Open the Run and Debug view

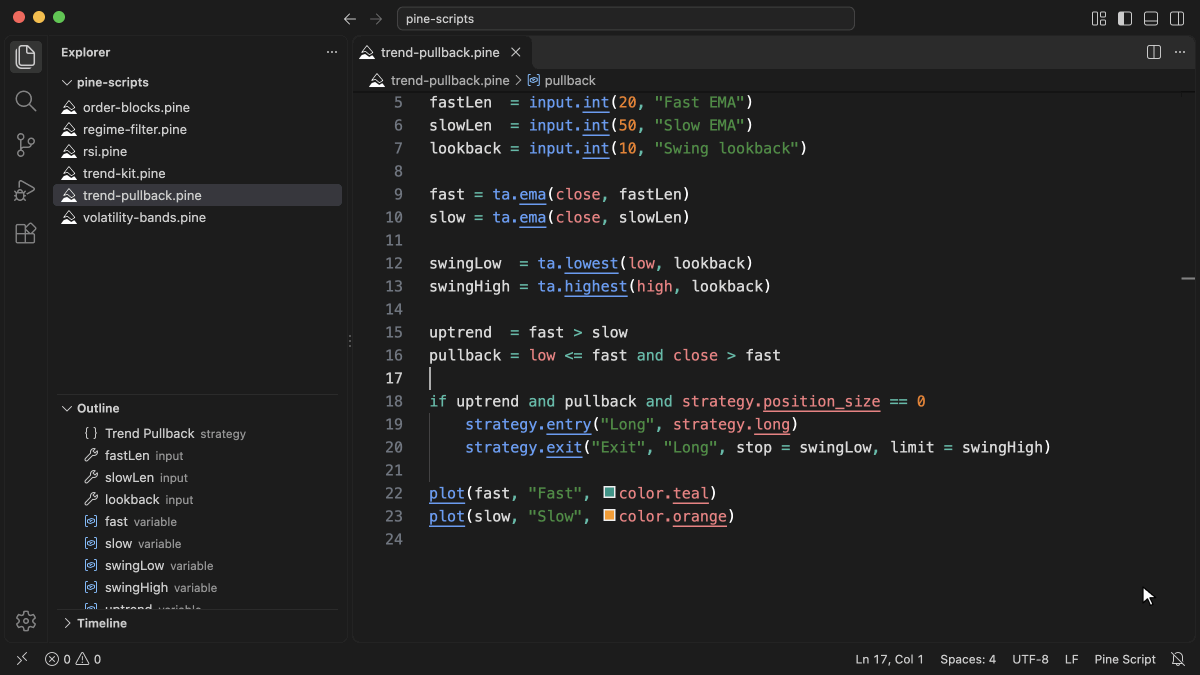26,189
